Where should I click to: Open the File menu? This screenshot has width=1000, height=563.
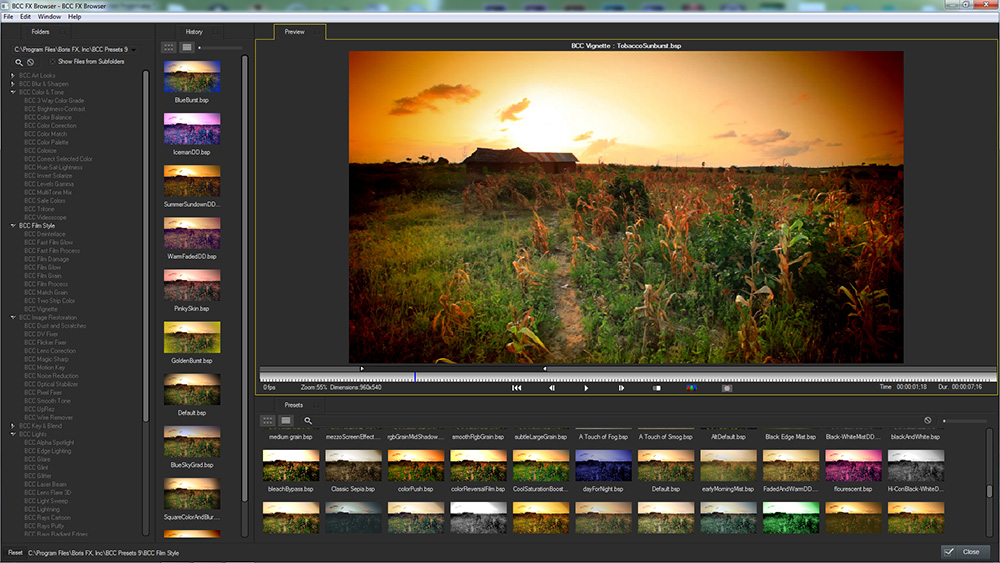(8, 17)
